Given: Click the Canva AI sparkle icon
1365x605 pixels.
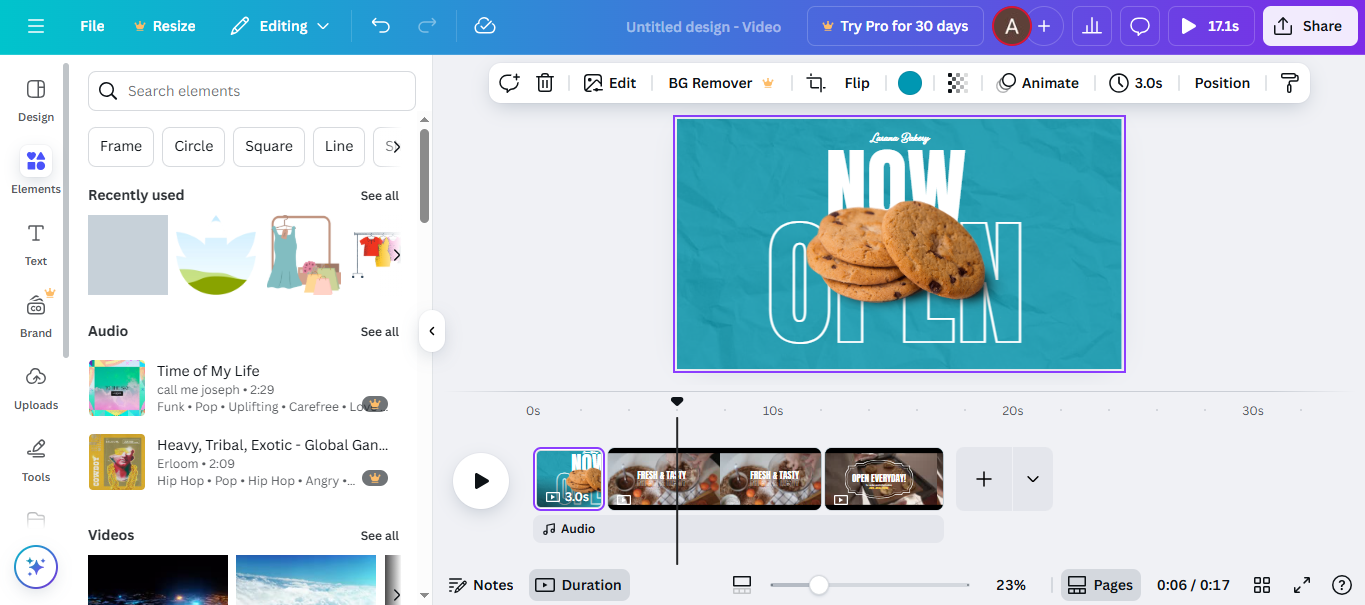Looking at the screenshot, I should click(36, 567).
